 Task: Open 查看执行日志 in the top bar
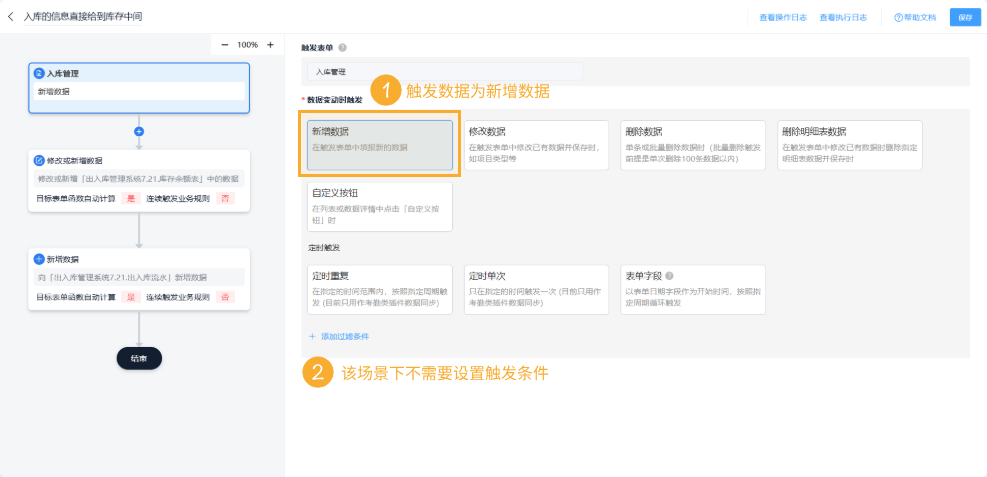(842, 17)
